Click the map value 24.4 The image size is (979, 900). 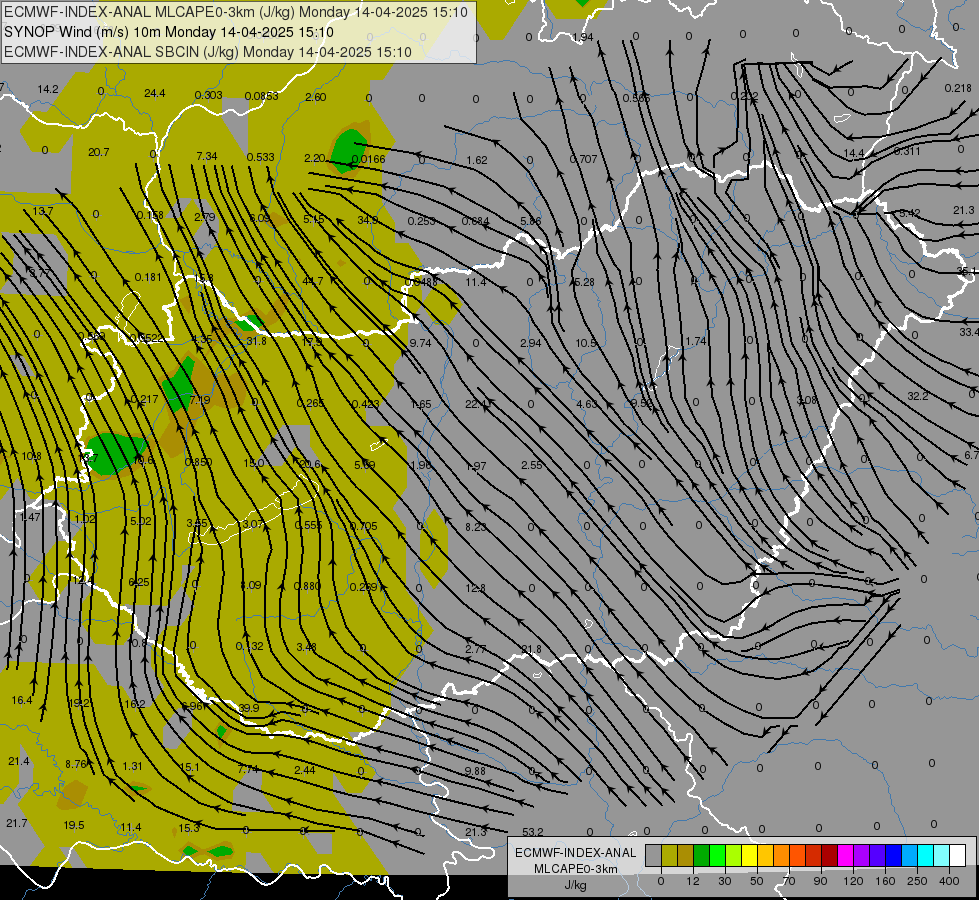pyautogui.click(x=155, y=93)
